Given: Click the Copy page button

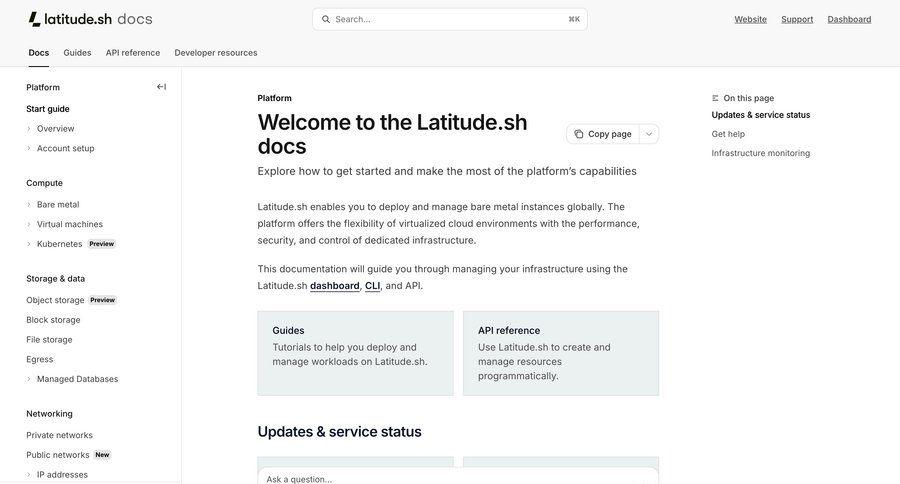Looking at the screenshot, I should [x=603, y=134].
